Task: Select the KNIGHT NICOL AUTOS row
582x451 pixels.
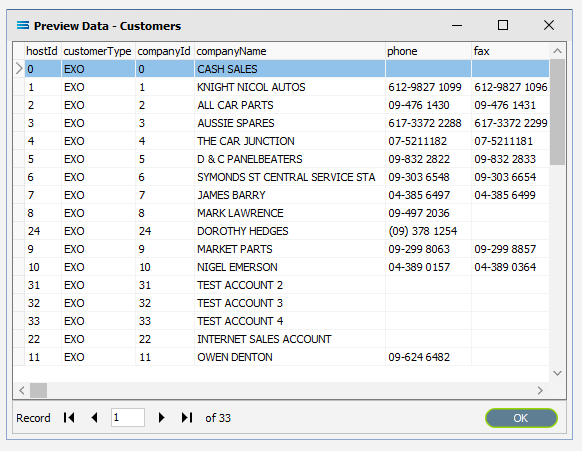Action: 281,87
